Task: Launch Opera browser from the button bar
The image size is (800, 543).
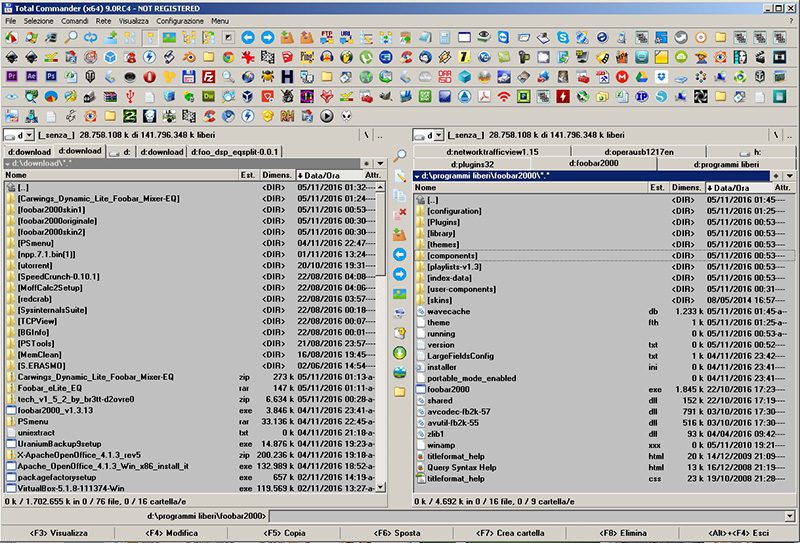Action: click(x=149, y=77)
